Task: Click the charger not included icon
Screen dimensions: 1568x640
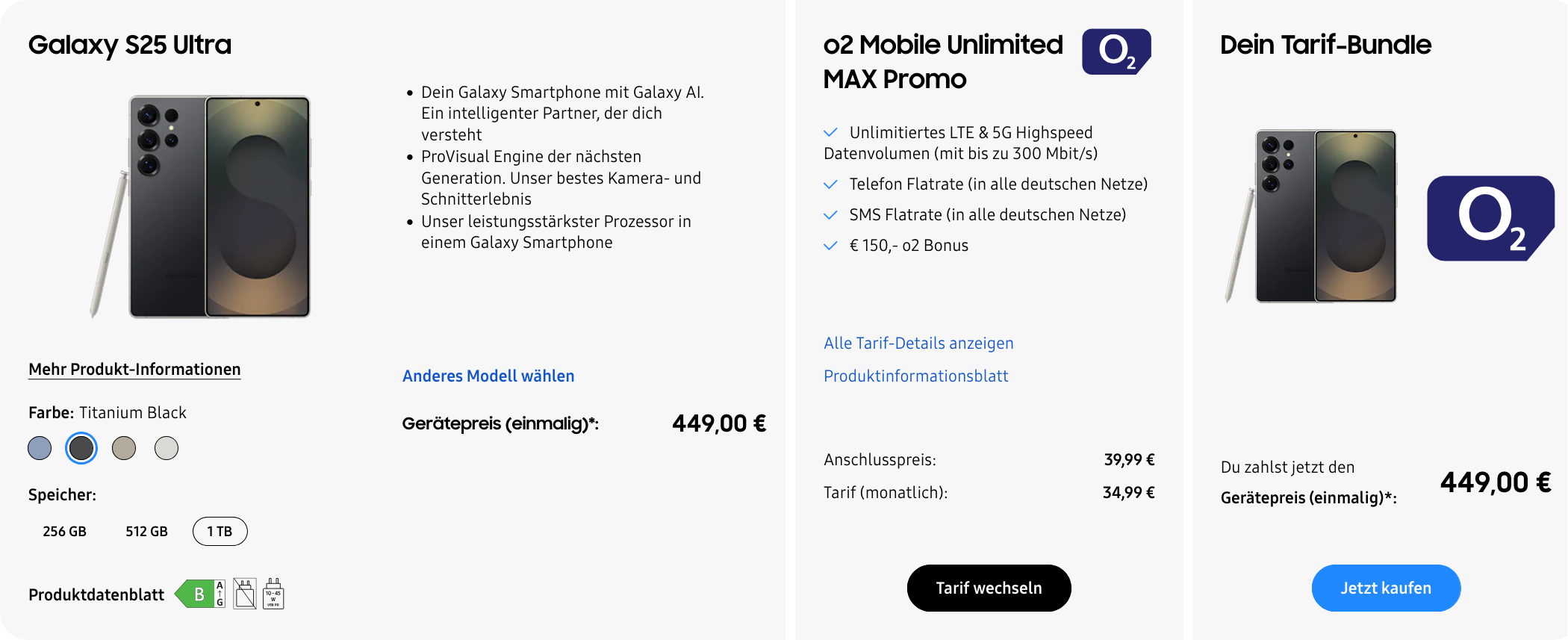Action: (245, 594)
